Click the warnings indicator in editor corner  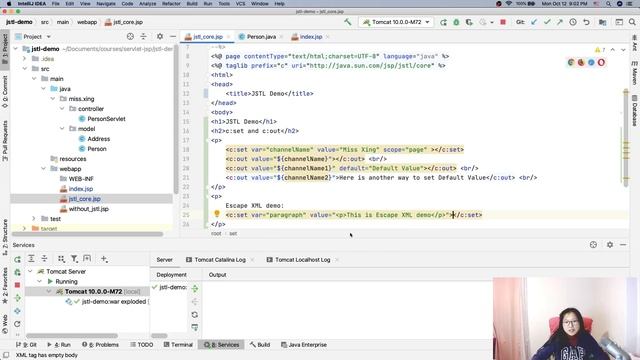click(600, 49)
